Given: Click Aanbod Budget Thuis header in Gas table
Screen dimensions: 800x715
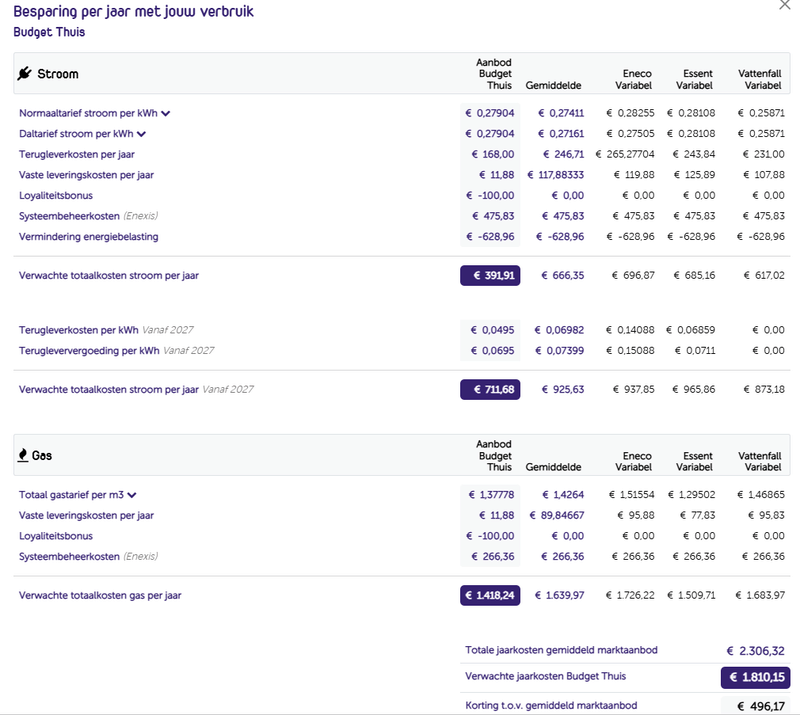Looking at the screenshot, I should pyautogui.click(x=494, y=455).
